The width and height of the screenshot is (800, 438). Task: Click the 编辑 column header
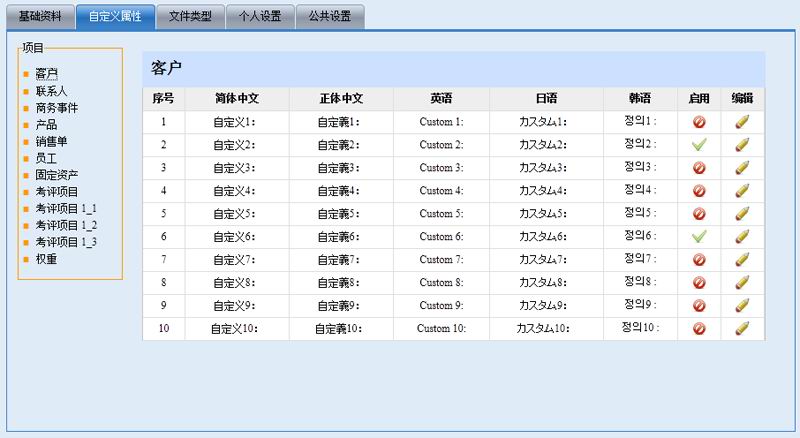pyautogui.click(x=742, y=99)
